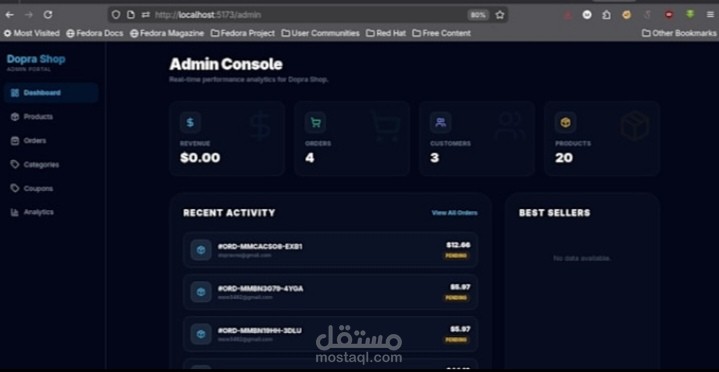Screen dimensions: 719x372
Task: Click the package icon of order #ORD-MMBN19HH-3DLU
Action: pos(201,334)
